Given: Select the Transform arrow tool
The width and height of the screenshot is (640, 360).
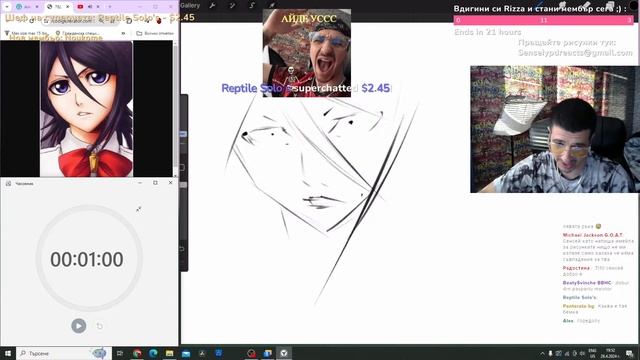Looking at the screenshot, I should (271, 5).
